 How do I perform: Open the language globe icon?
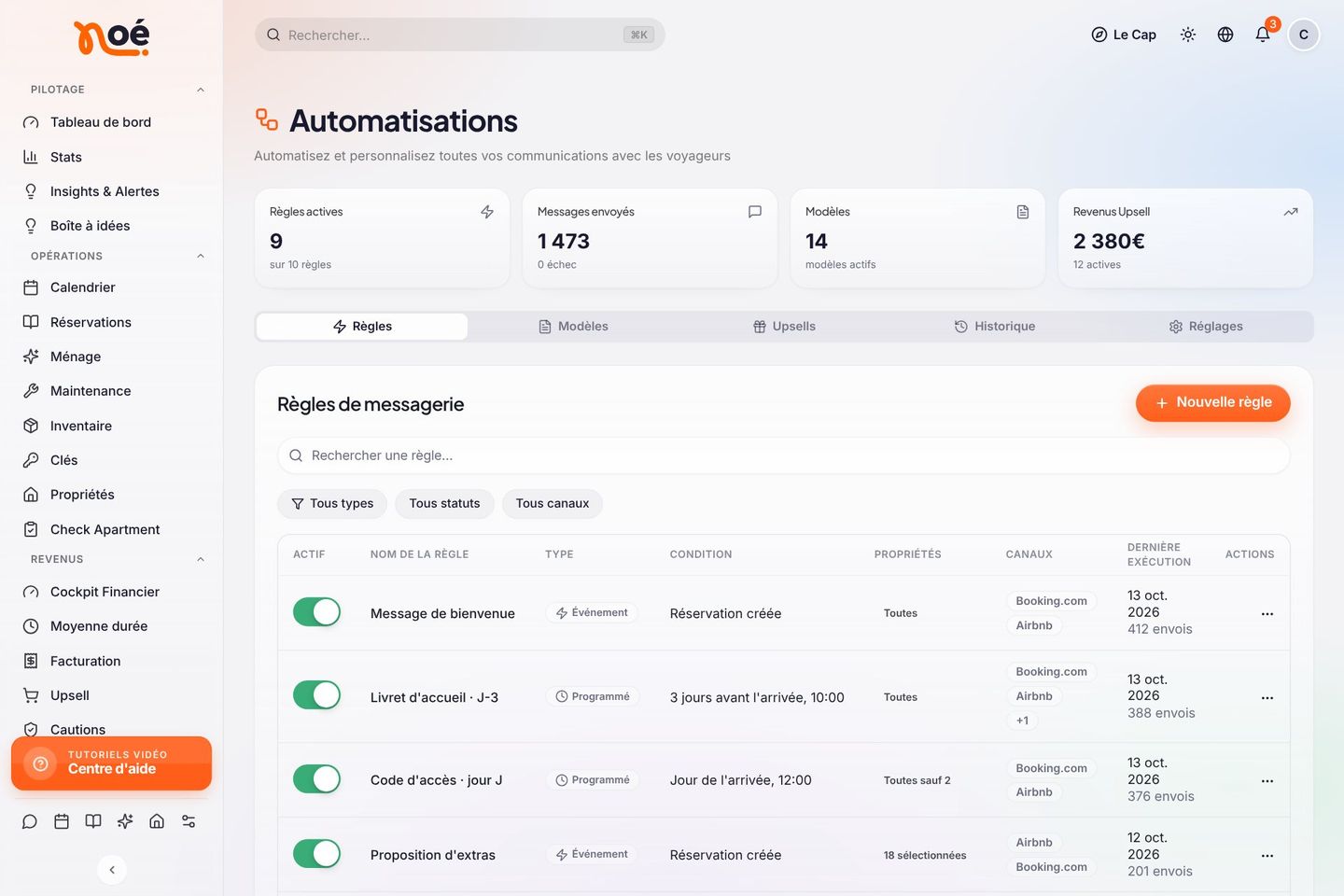[x=1225, y=35]
